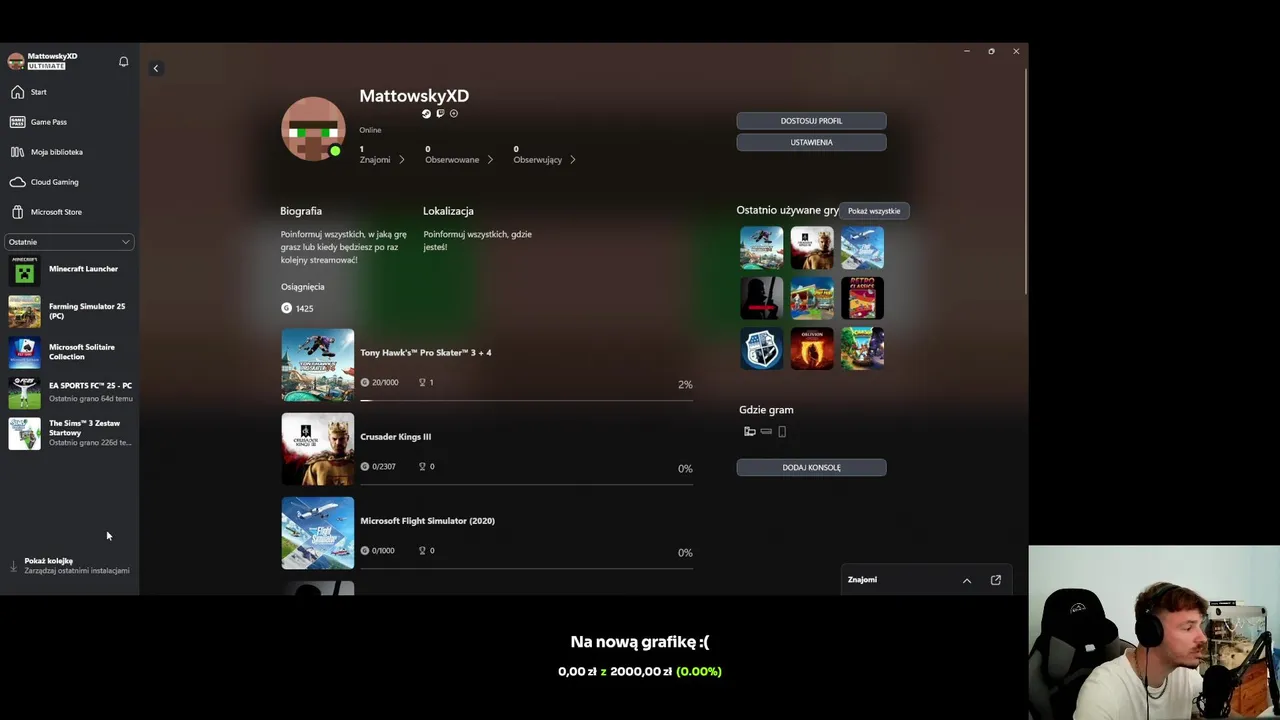The height and width of the screenshot is (720, 1280).
Task: Open the Crash Bandicoot tile
Action: (862, 348)
